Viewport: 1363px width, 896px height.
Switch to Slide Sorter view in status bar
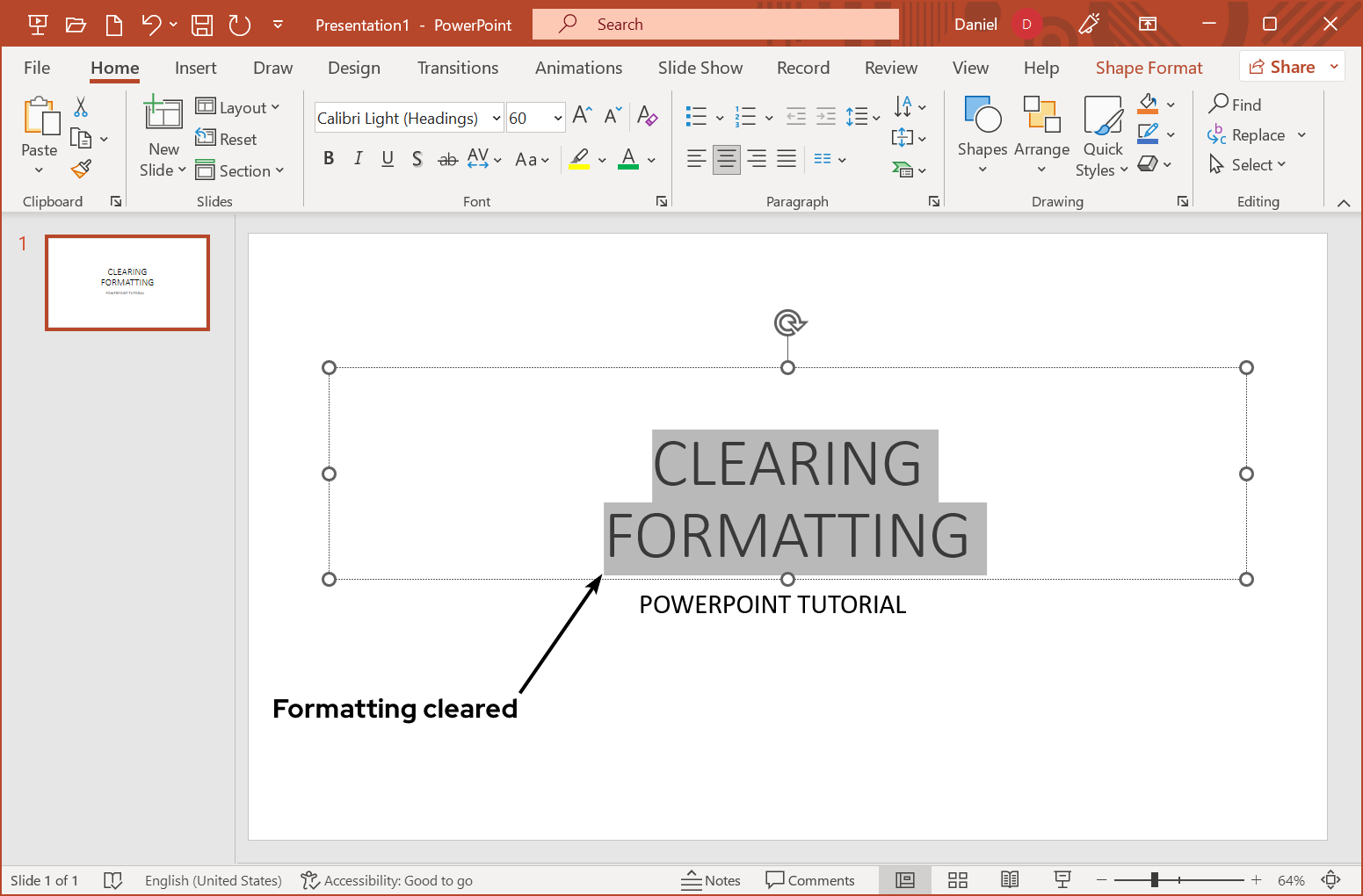pos(957,879)
